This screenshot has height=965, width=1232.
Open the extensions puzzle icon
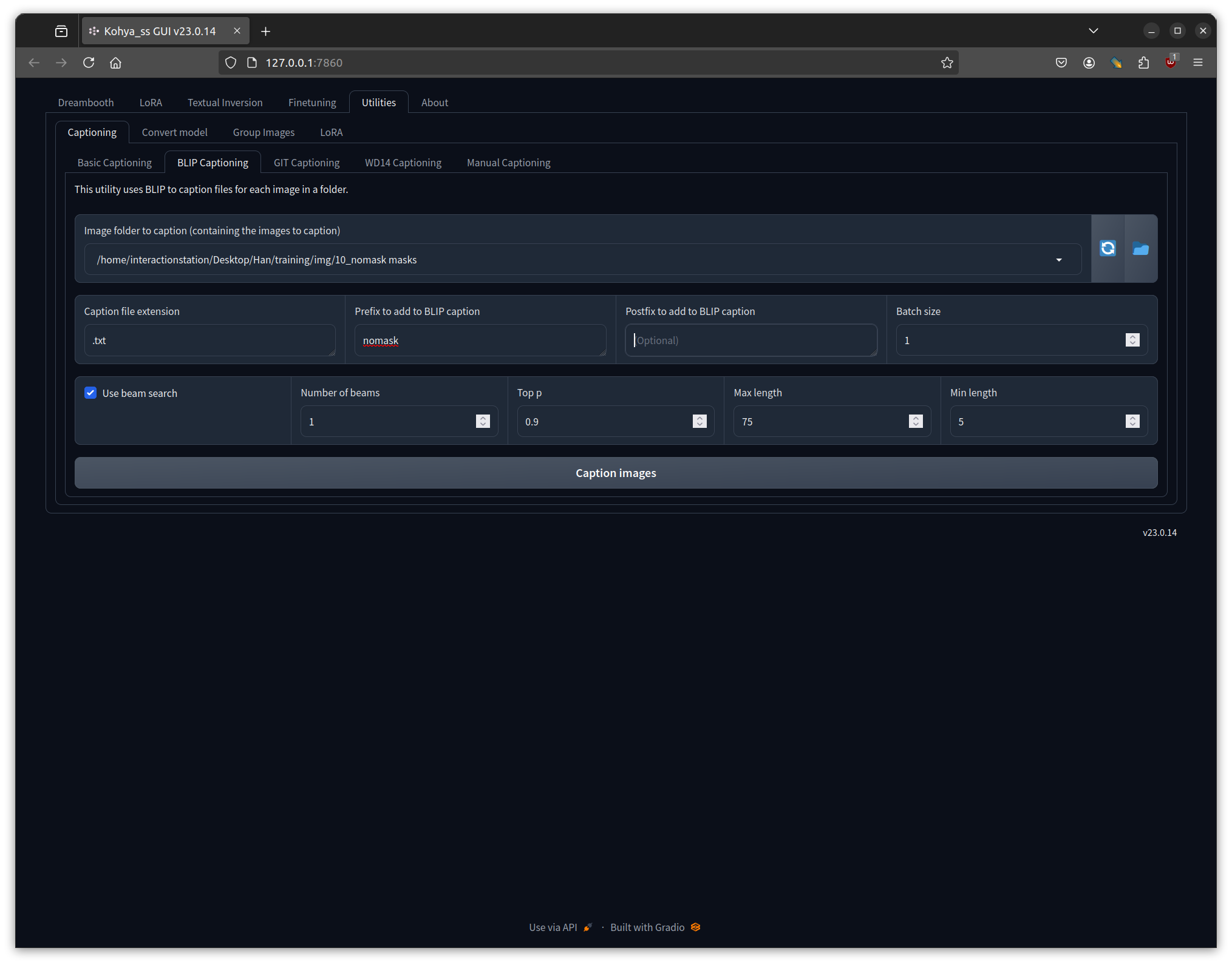(x=1143, y=63)
